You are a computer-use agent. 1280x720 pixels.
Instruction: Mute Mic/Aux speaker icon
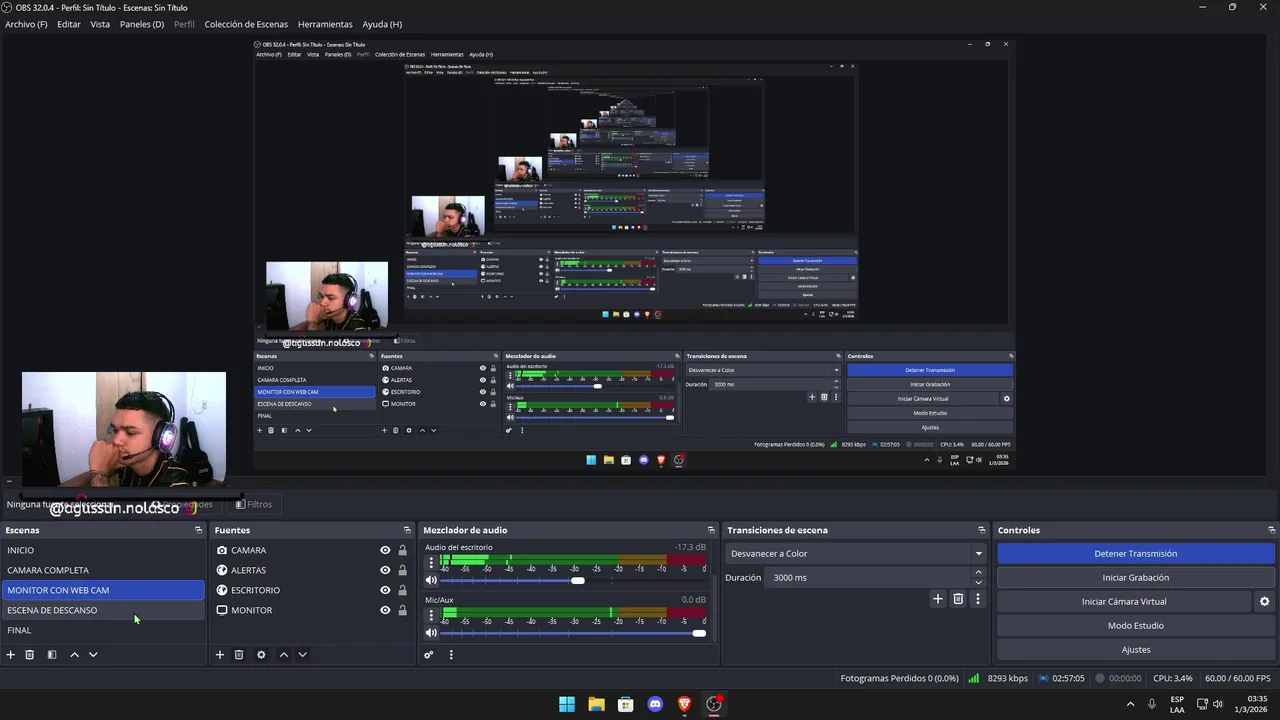click(x=432, y=632)
